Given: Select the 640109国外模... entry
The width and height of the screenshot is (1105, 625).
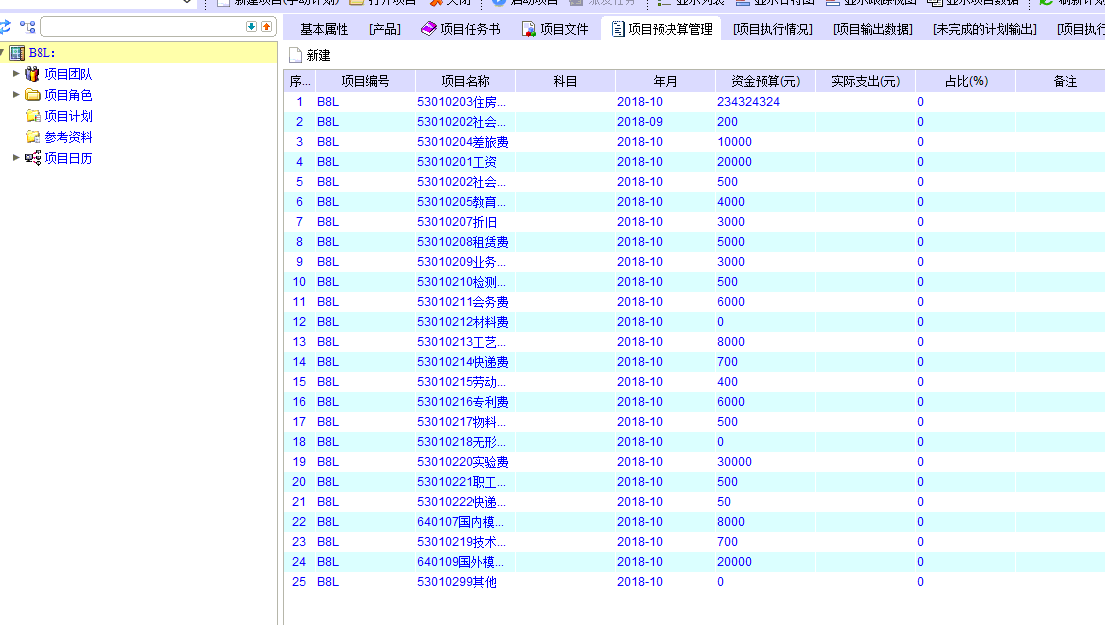Looking at the screenshot, I should coord(461,562).
